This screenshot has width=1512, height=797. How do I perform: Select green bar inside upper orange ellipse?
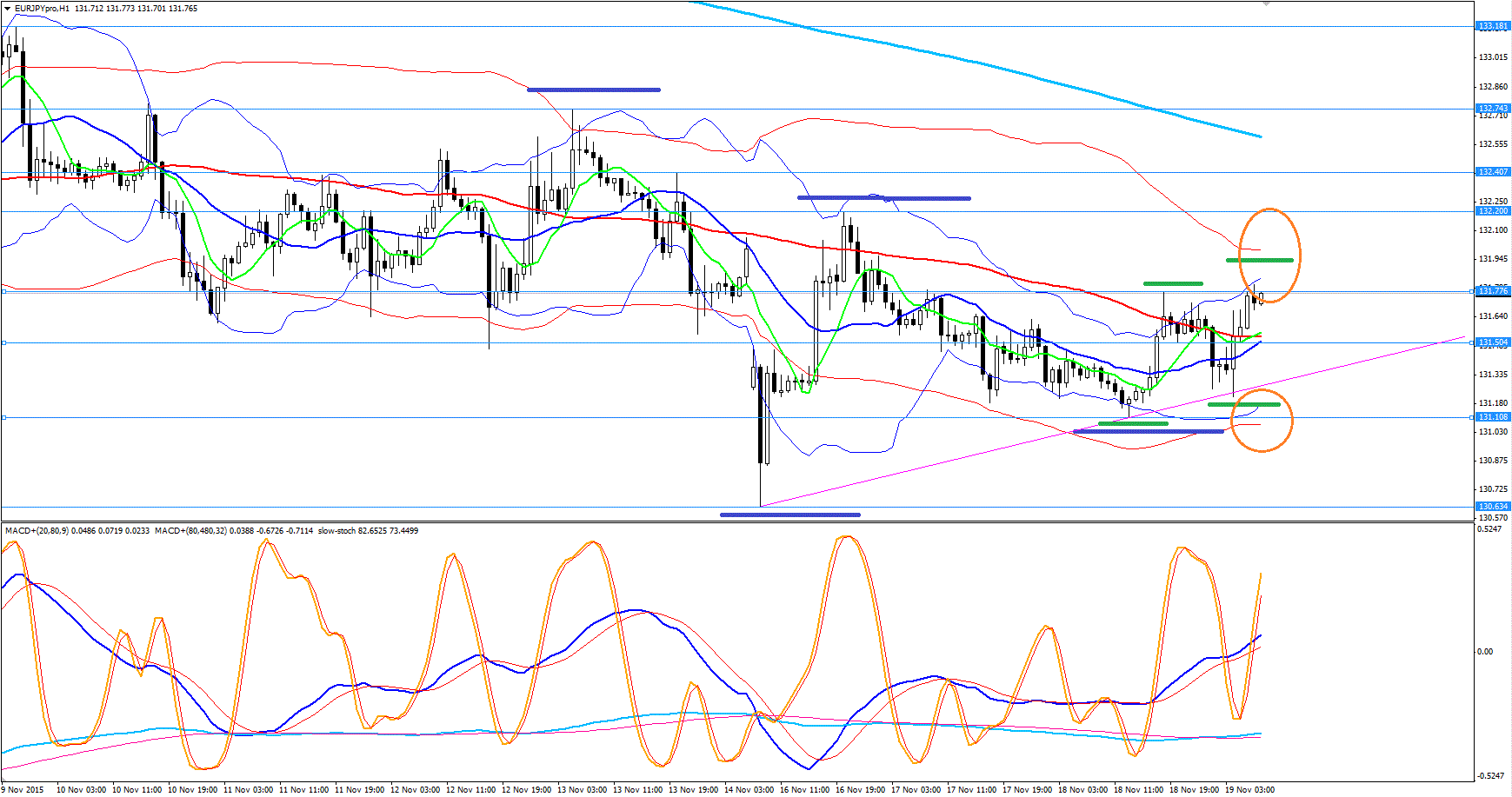coord(1259,260)
